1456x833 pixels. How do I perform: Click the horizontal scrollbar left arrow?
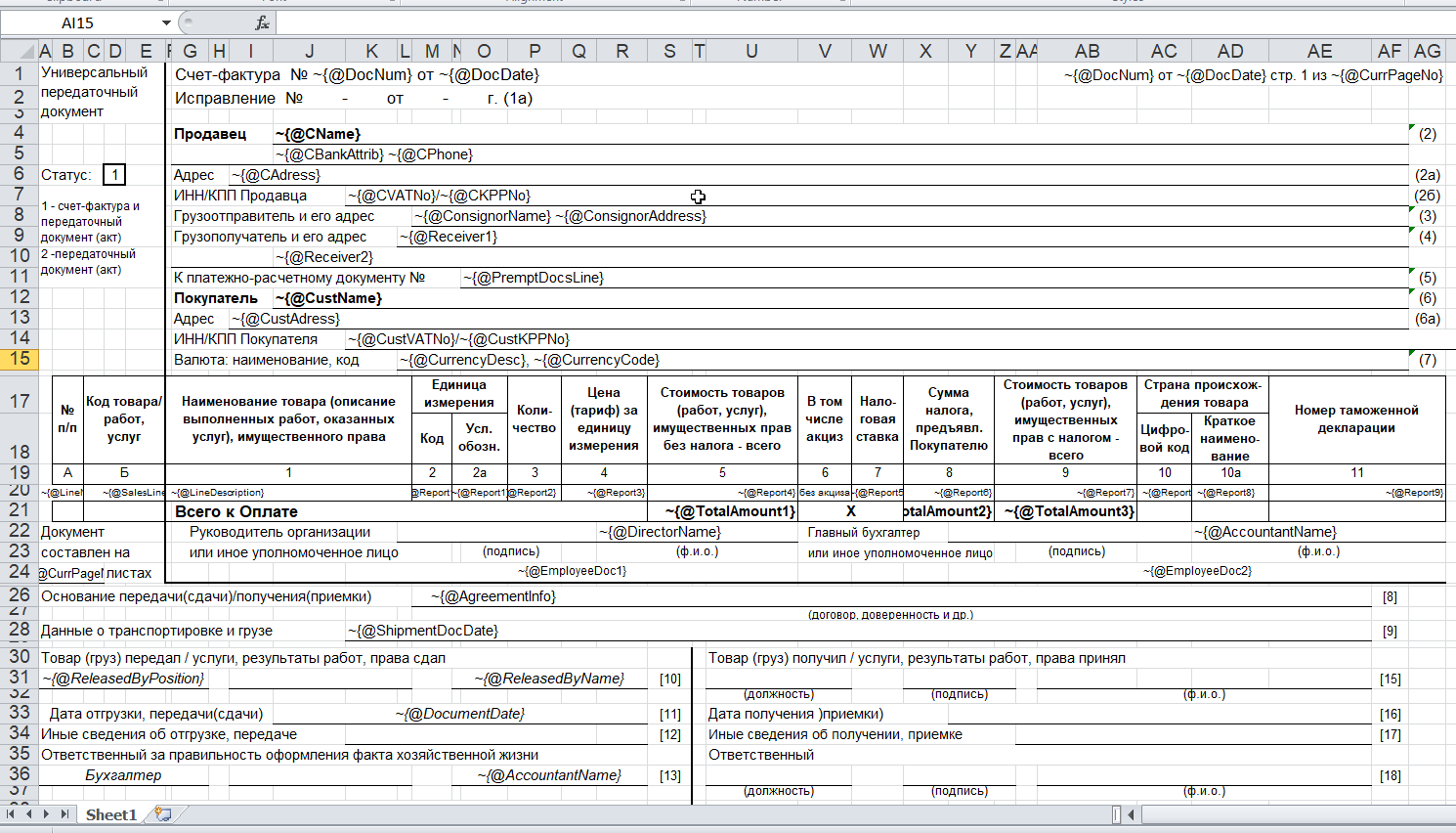(1132, 813)
